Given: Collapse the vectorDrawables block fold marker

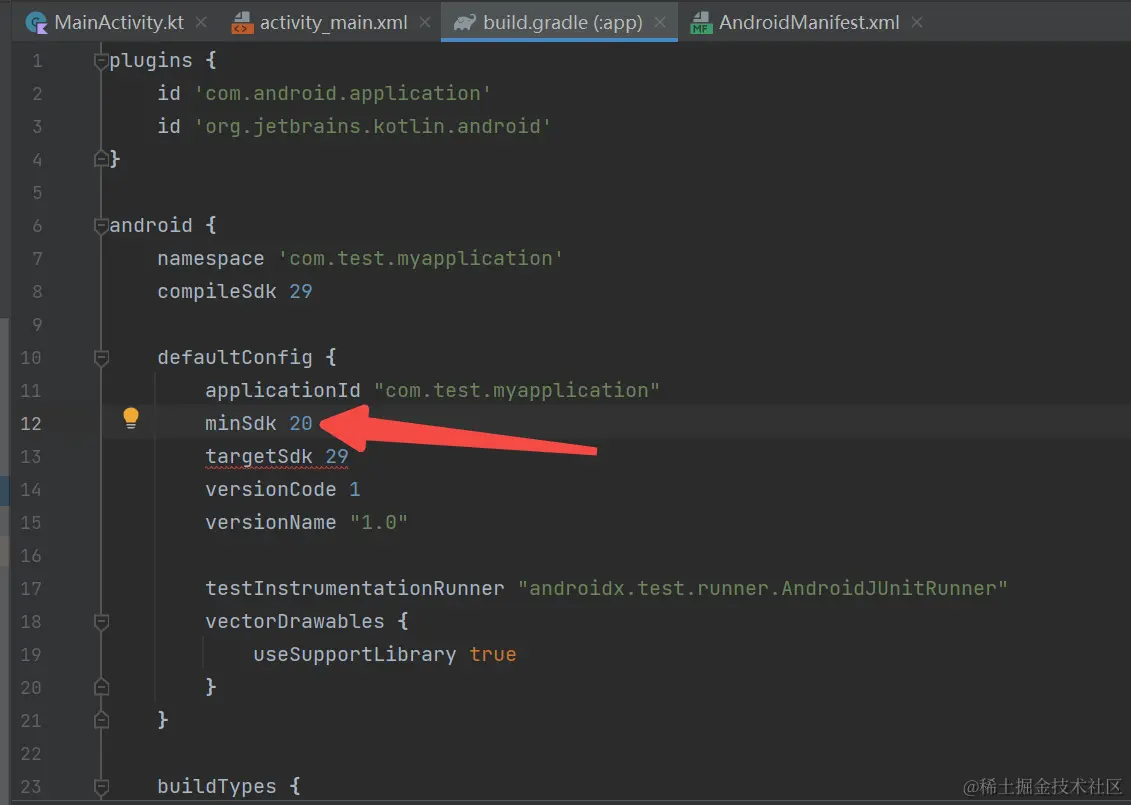Looking at the screenshot, I should coord(101,622).
